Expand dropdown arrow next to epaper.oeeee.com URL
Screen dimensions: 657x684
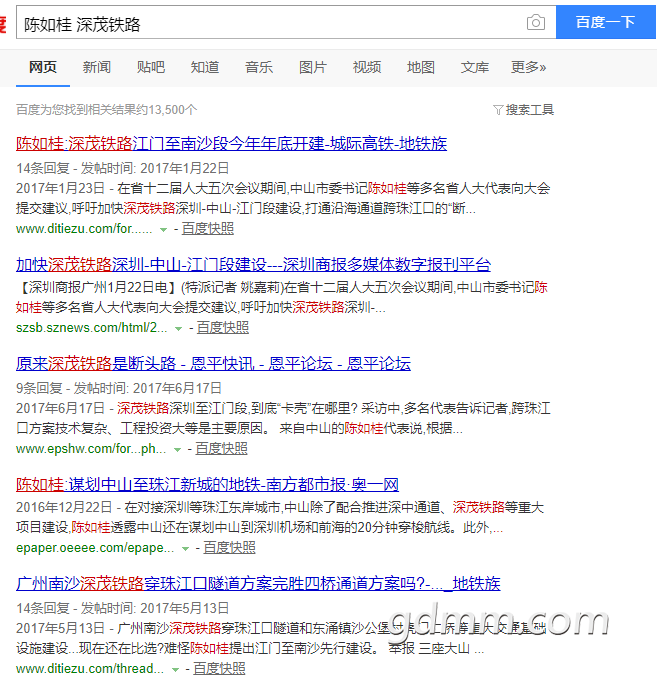click(185, 548)
